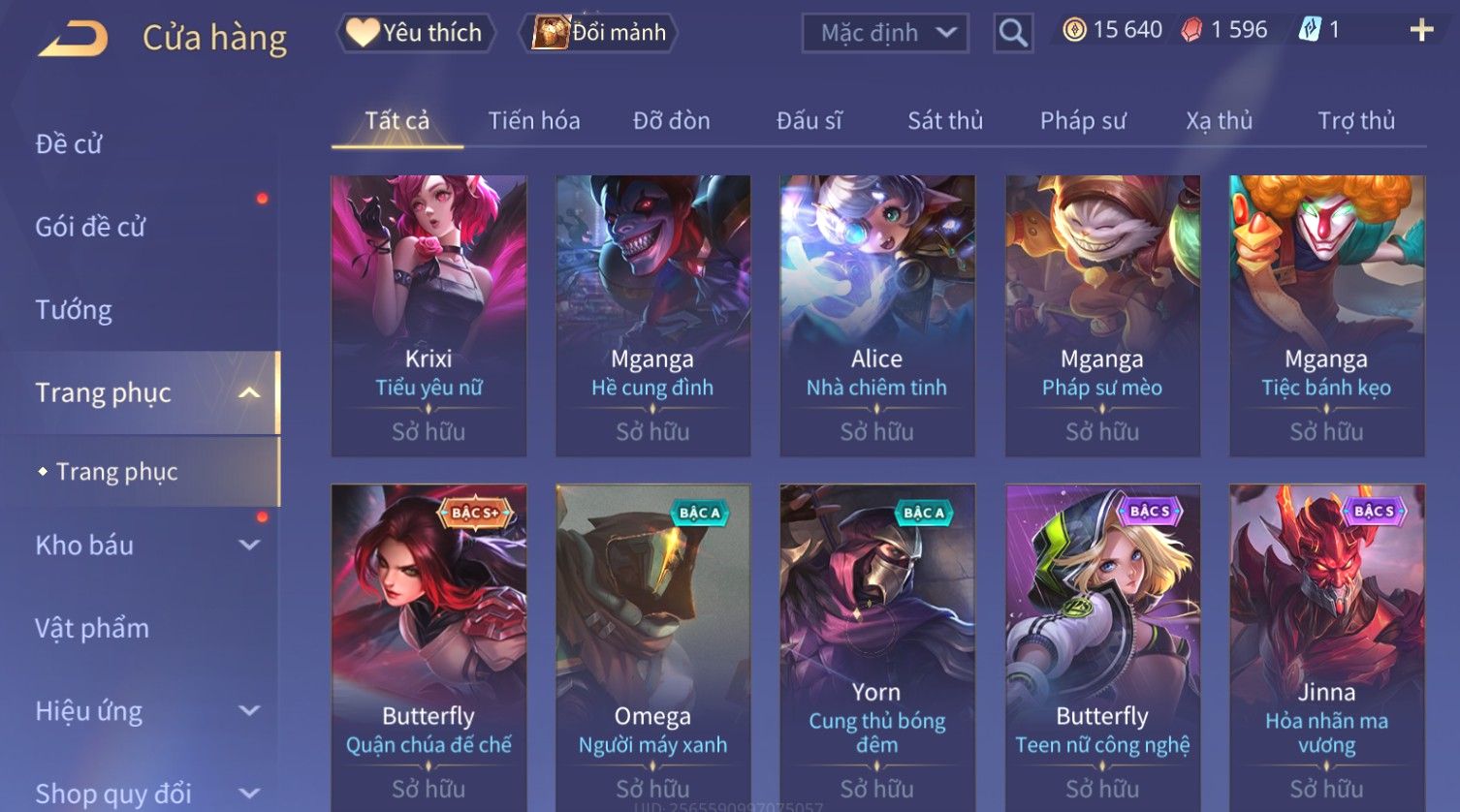The height and width of the screenshot is (812, 1460).
Task: Select Krixi Tiểu yêu nữ skin card
Action: 428,315
